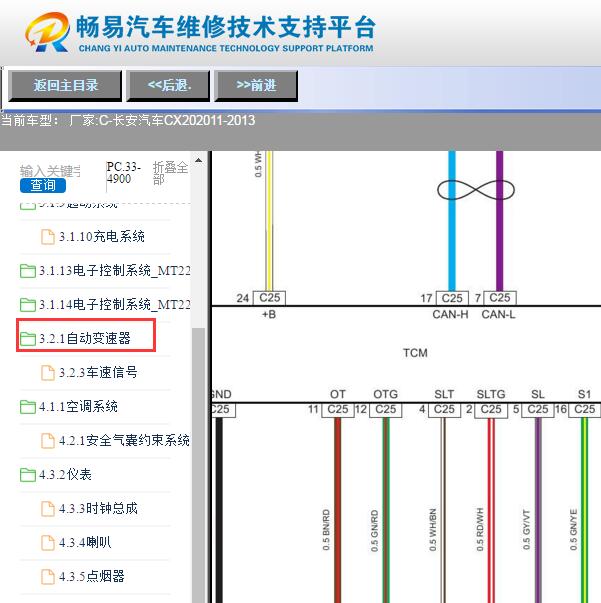Click the TCM module label
Screen dimensions: 601x603
(415, 353)
